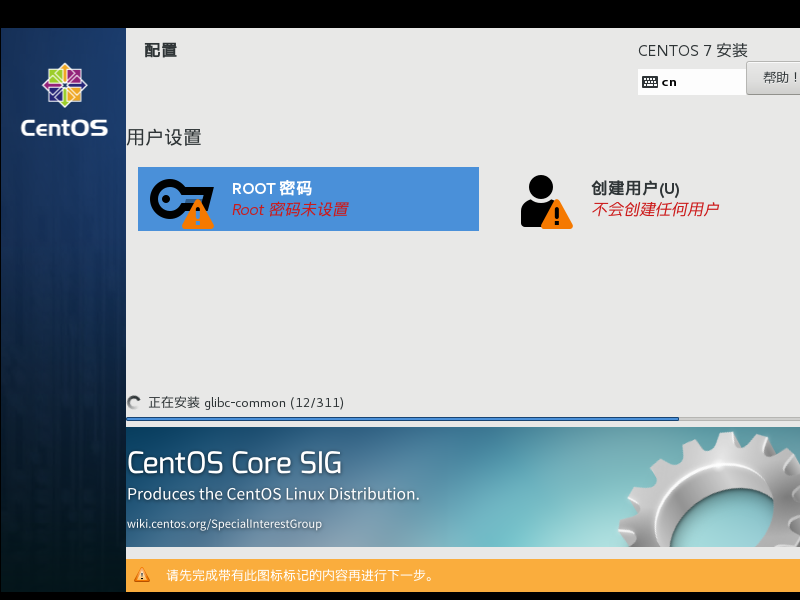Screen dimensions: 800x600
Task: Open the ROOT 密码 settings tile
Action: click(308, 199)
